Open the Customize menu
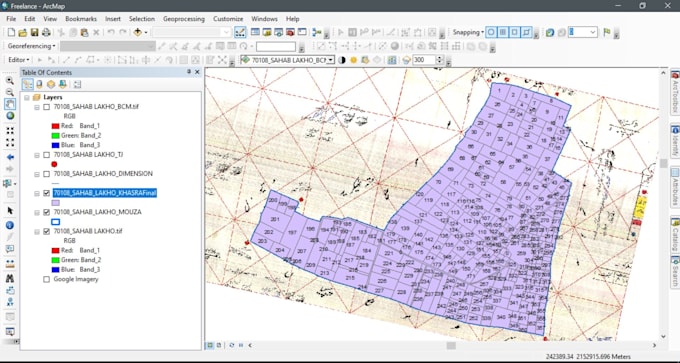This screenshot has width=680, height=363. point(228,19)
